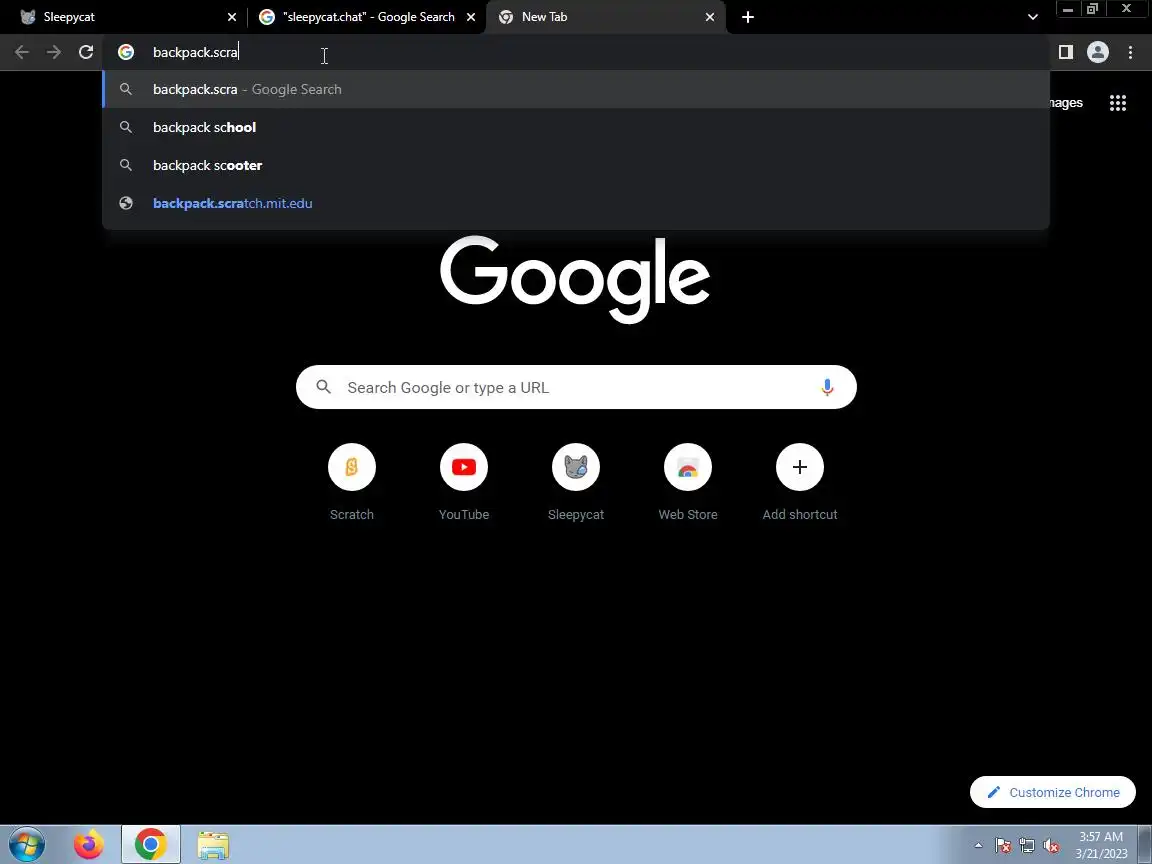Screen dimensions: 1152x864
Task: Open Windows Explorer from the taskbar
Action: (213, 845)
